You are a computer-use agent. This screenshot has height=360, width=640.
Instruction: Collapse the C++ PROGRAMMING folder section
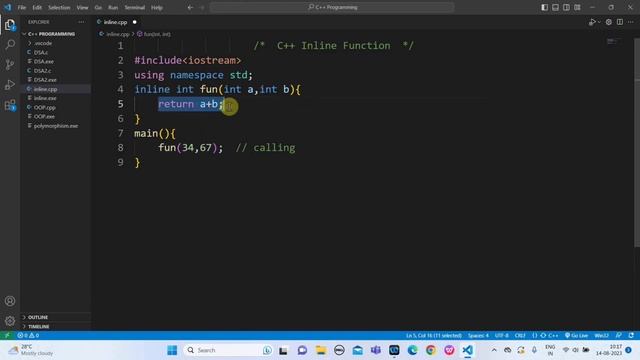pos(51,34)
